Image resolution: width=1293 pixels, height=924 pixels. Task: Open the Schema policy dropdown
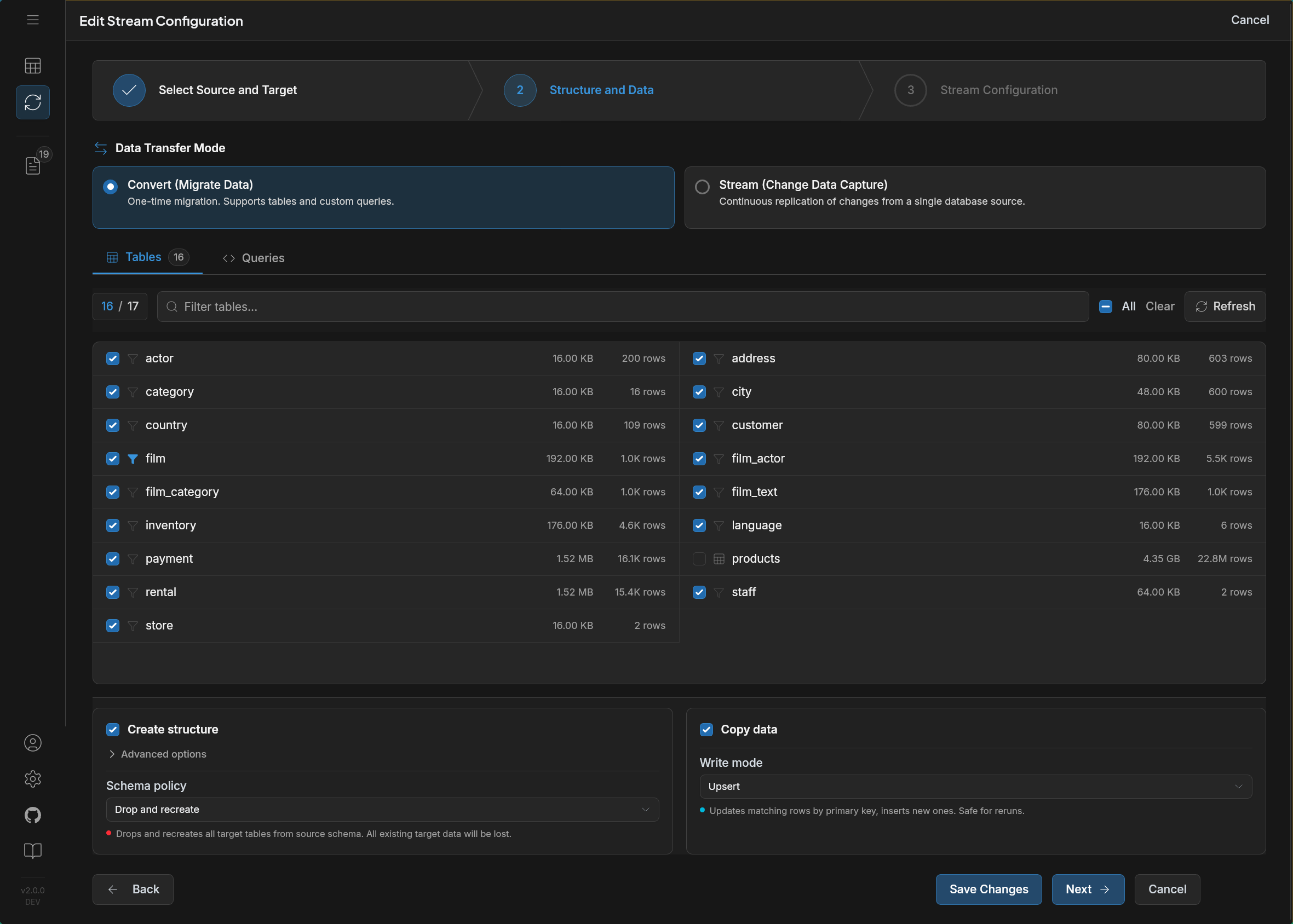click(382, 809)
